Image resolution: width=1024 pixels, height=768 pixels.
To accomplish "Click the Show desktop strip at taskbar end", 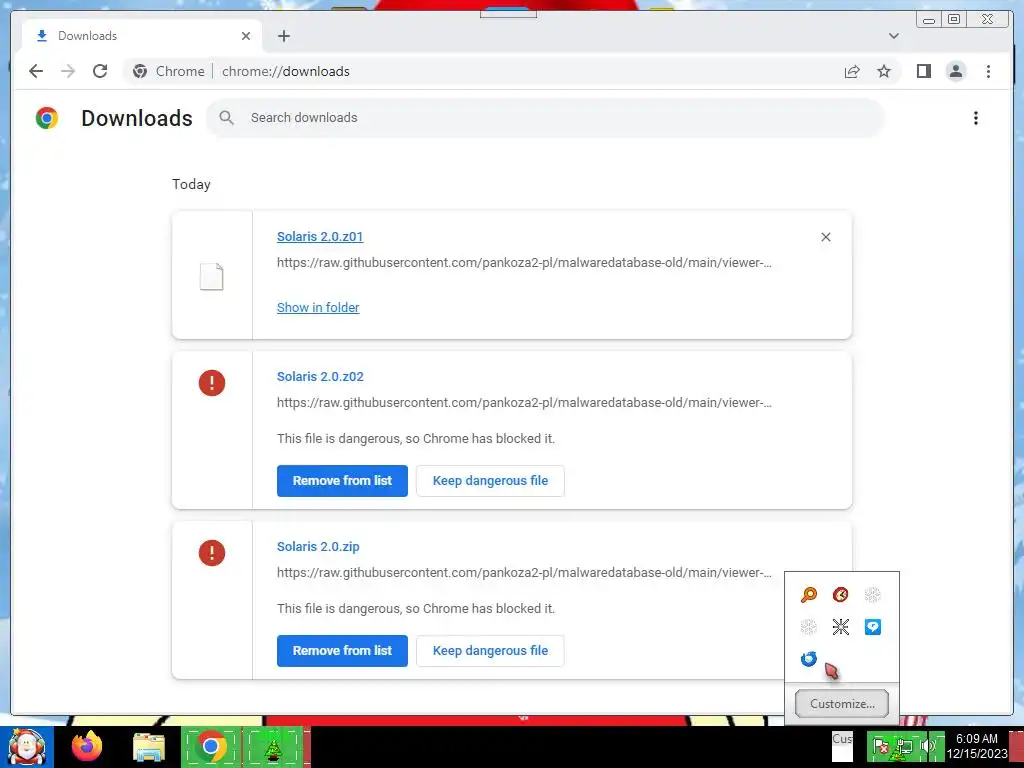I will 1017,747.
